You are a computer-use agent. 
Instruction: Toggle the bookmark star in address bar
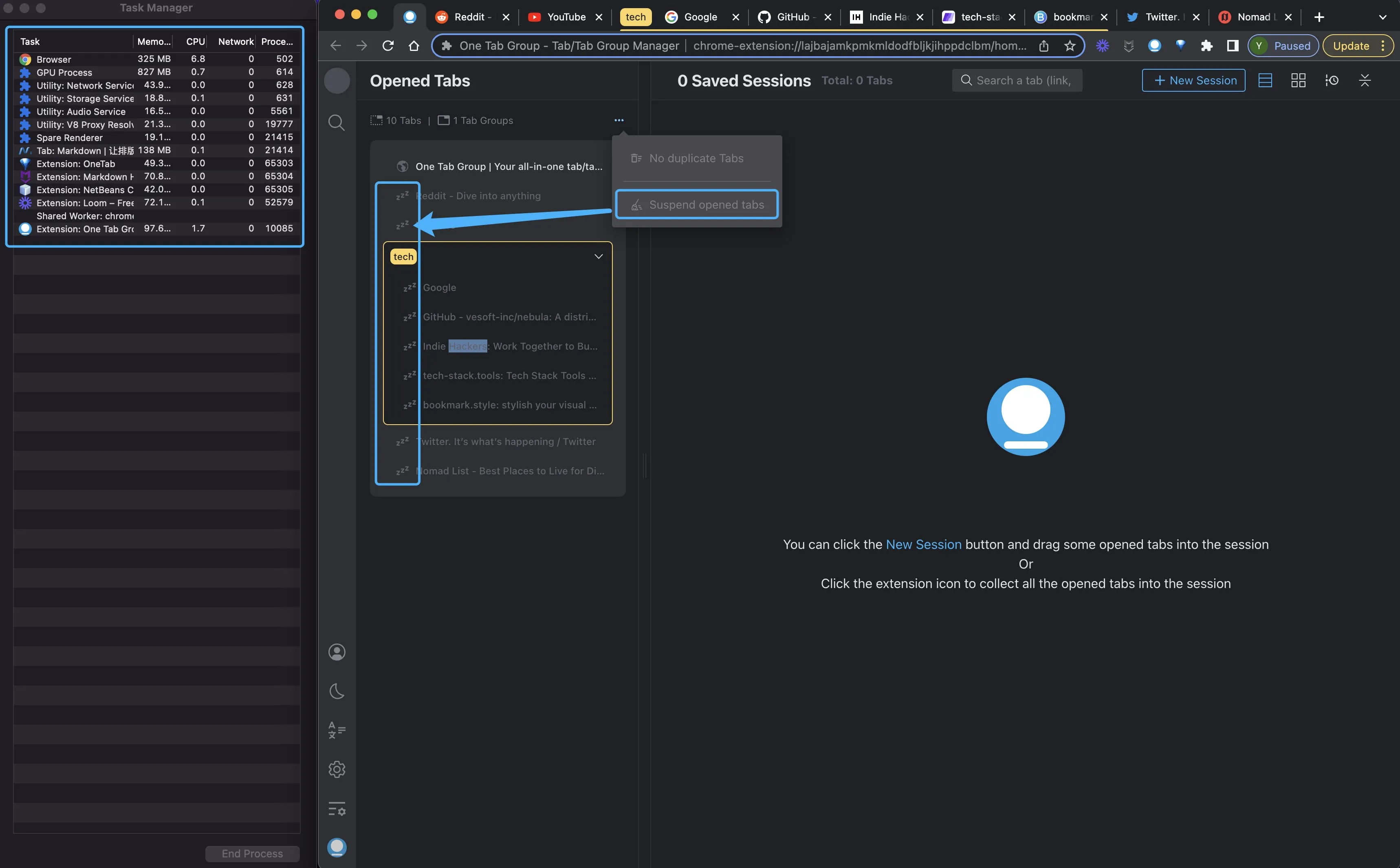pyautogui.click(x=1070, y=46)
